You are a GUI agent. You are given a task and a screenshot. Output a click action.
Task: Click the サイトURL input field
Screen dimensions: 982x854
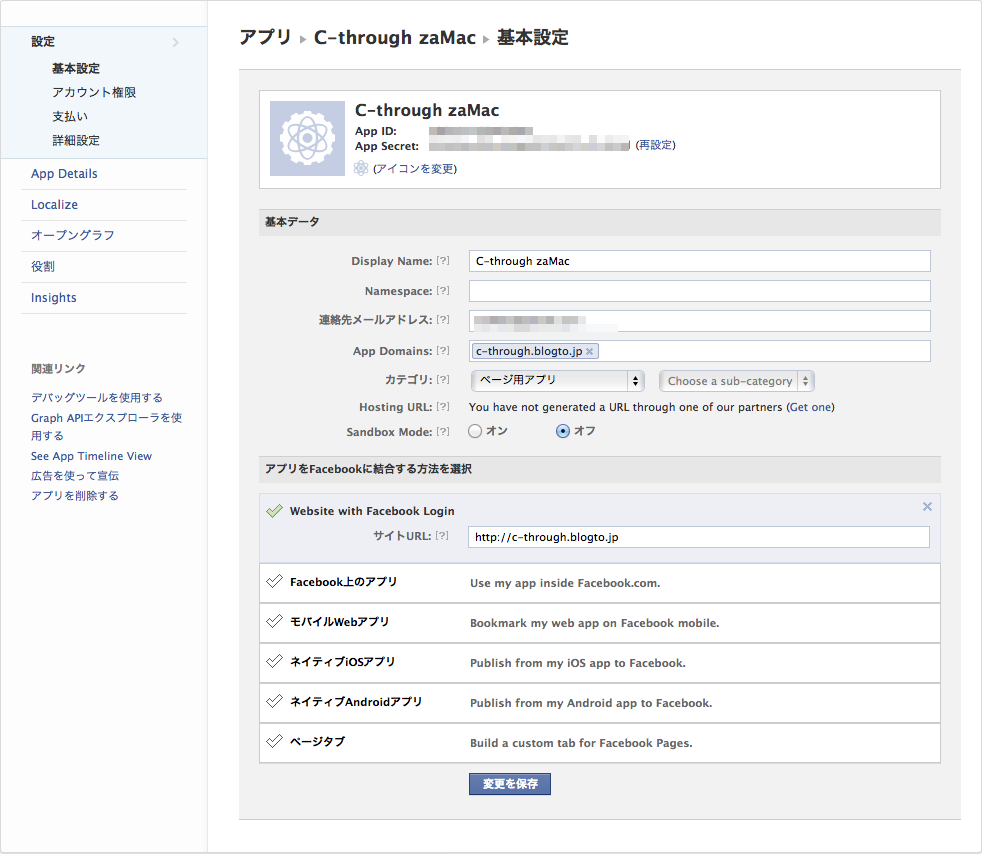coord(698,537)
